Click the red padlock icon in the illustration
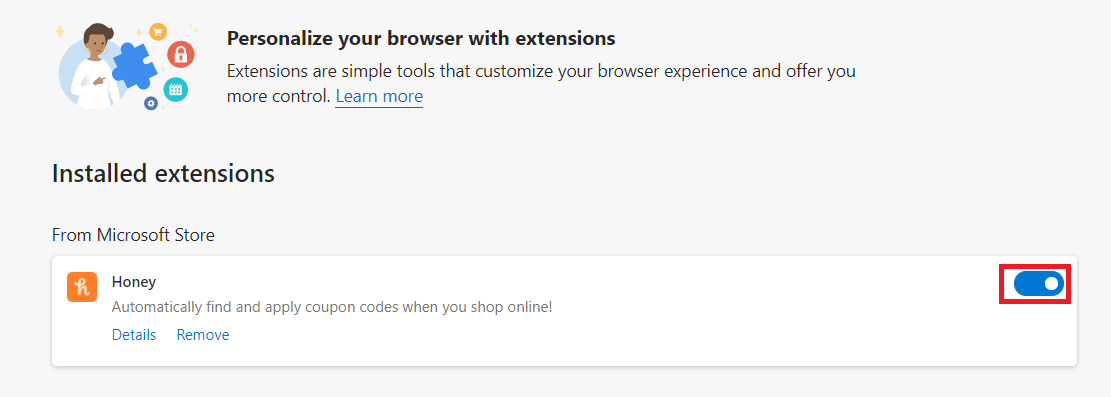 click(x=181, y=55)
